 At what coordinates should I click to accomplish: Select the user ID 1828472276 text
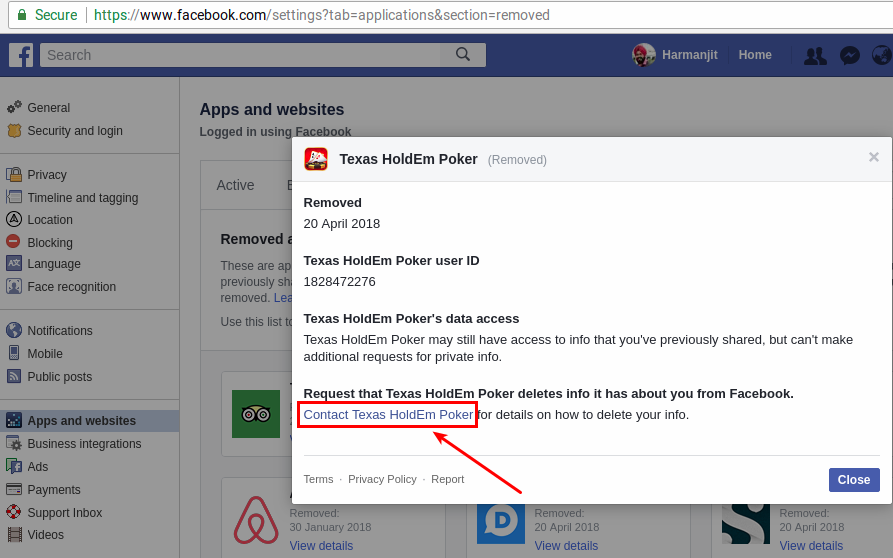339,281
